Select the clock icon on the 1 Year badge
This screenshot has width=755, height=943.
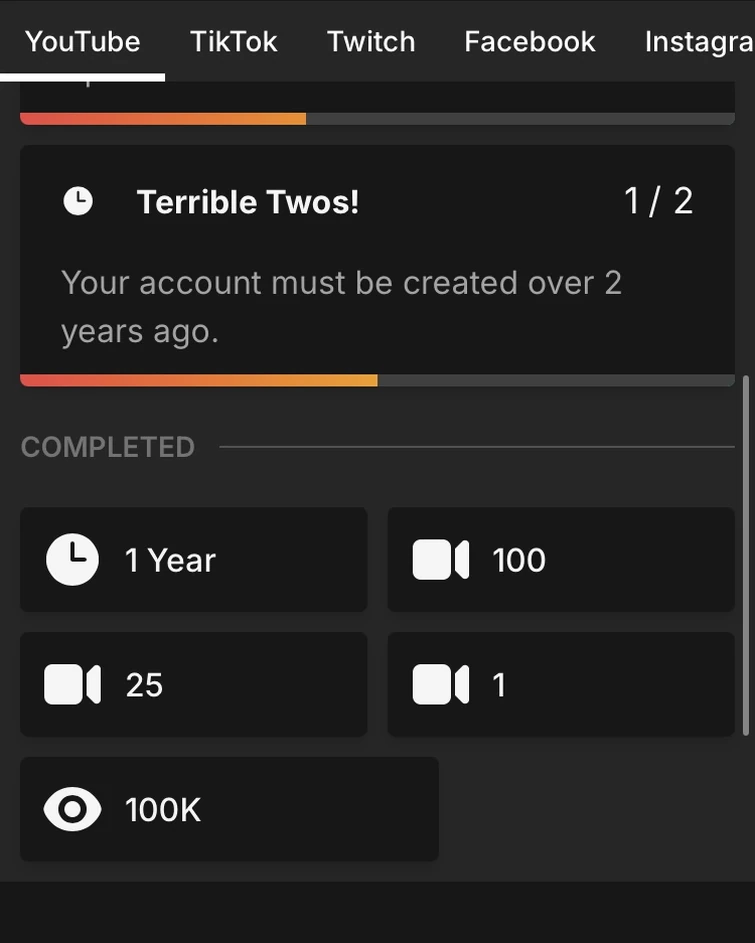click(71, 558)
